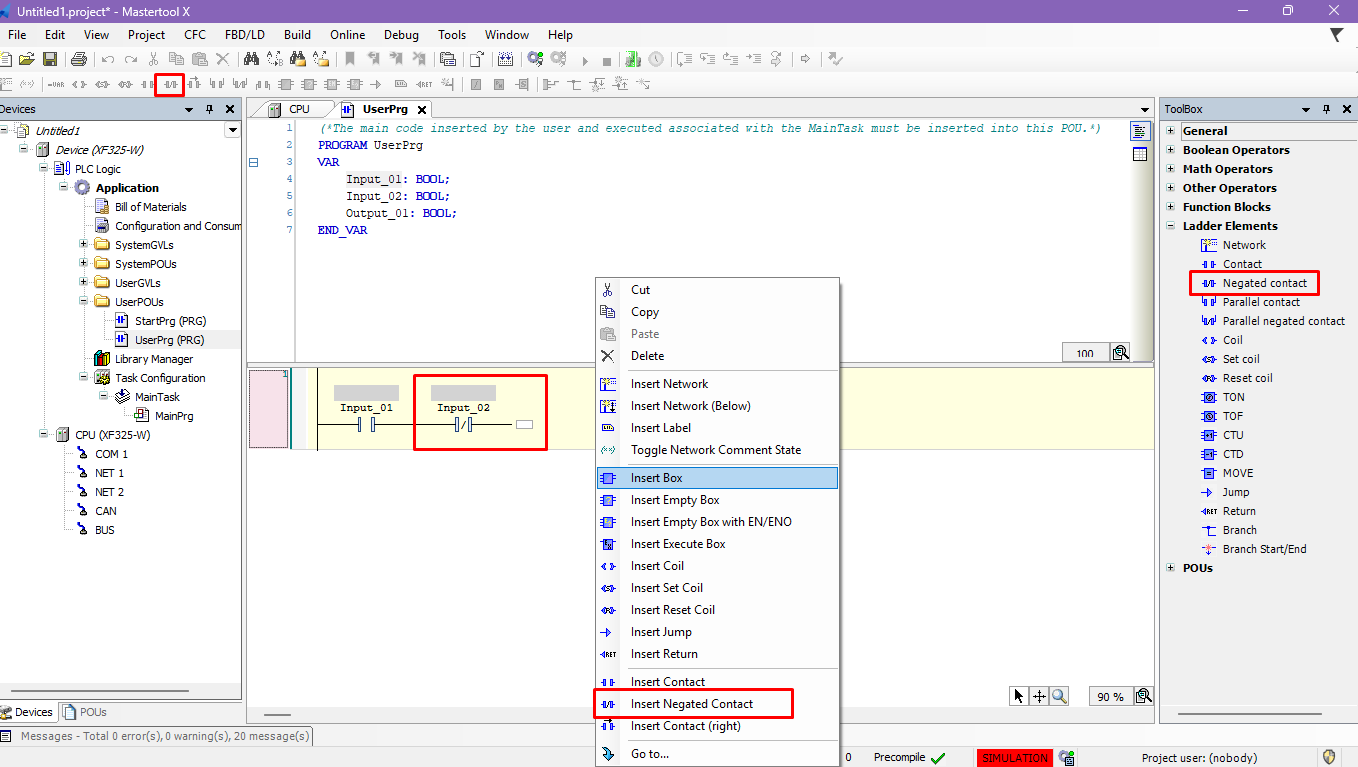Click the Save icon in the toolbar

(49, 60)
